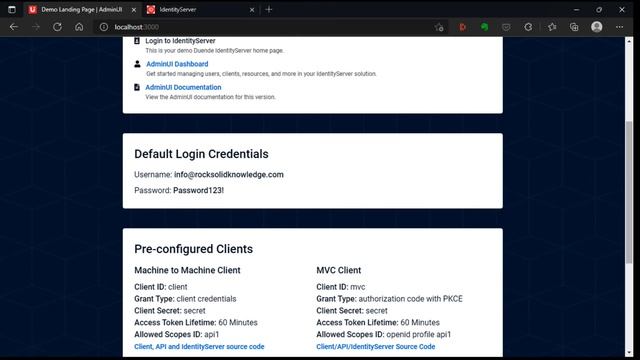Screen dimensions: 640x360
Task: Click the 'Client ID: mvc' text
Action: pos(341,287)
